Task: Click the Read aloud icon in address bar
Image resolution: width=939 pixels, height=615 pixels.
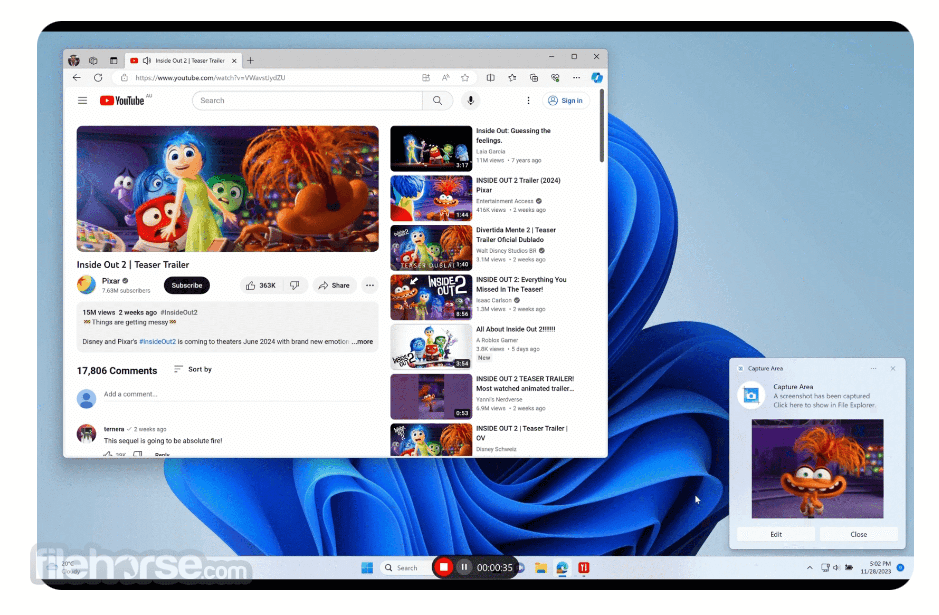Action: click(446, 78)
